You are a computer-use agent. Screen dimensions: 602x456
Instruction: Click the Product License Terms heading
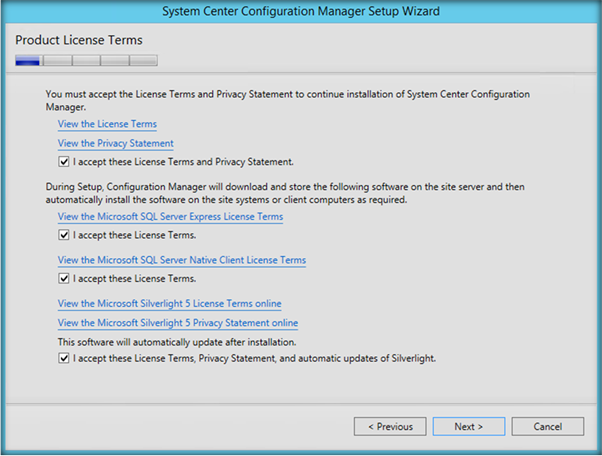click(x=79, y=40)
